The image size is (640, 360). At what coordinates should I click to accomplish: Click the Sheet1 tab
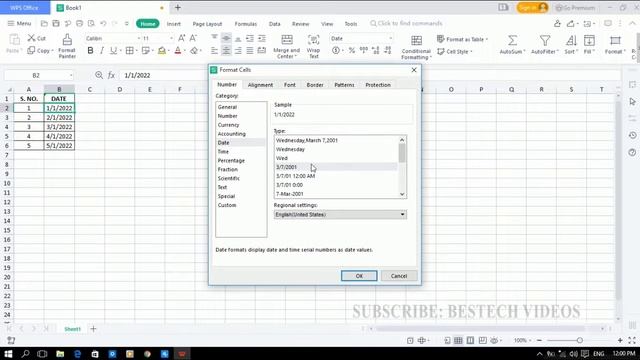tap(72, 329)
